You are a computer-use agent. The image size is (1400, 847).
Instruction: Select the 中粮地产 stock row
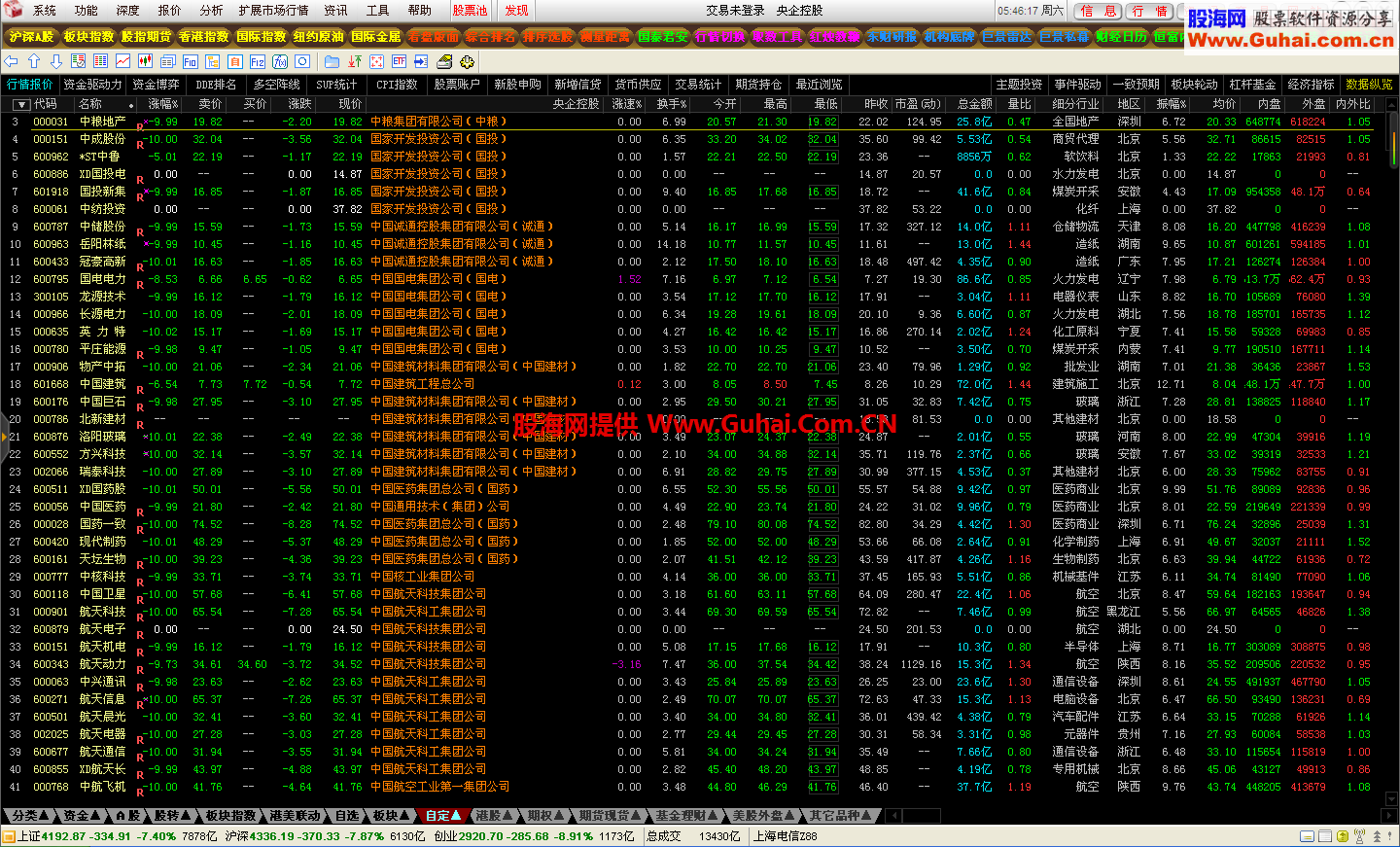pyautogui.click(x=692, y=122)
